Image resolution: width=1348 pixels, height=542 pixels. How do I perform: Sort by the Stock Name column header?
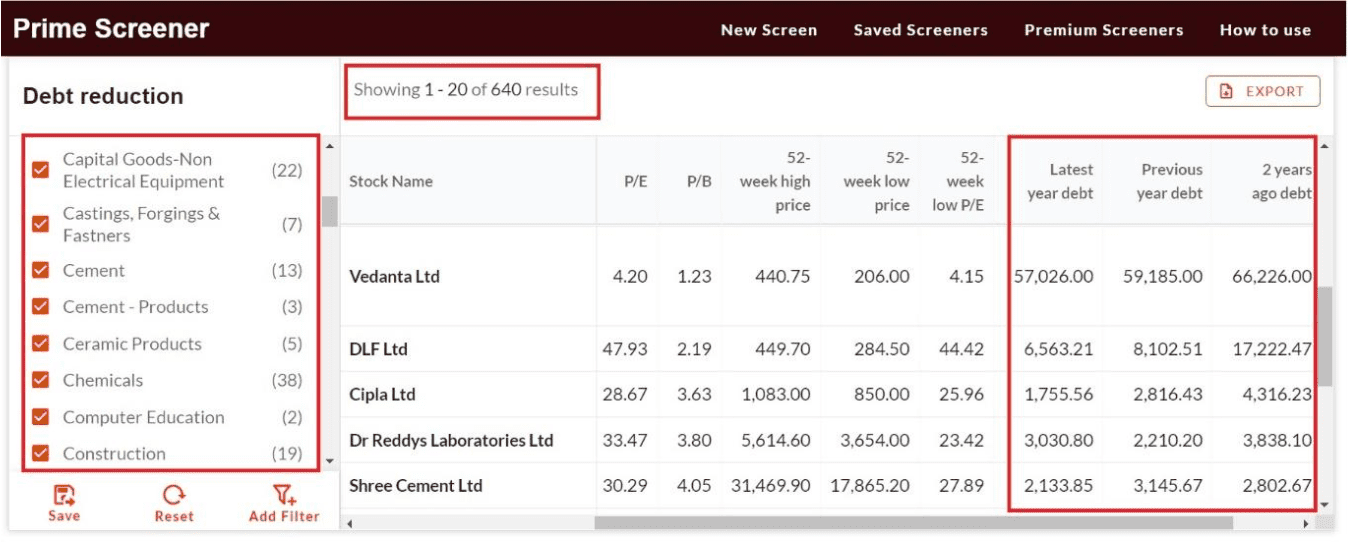coord(391,182)
